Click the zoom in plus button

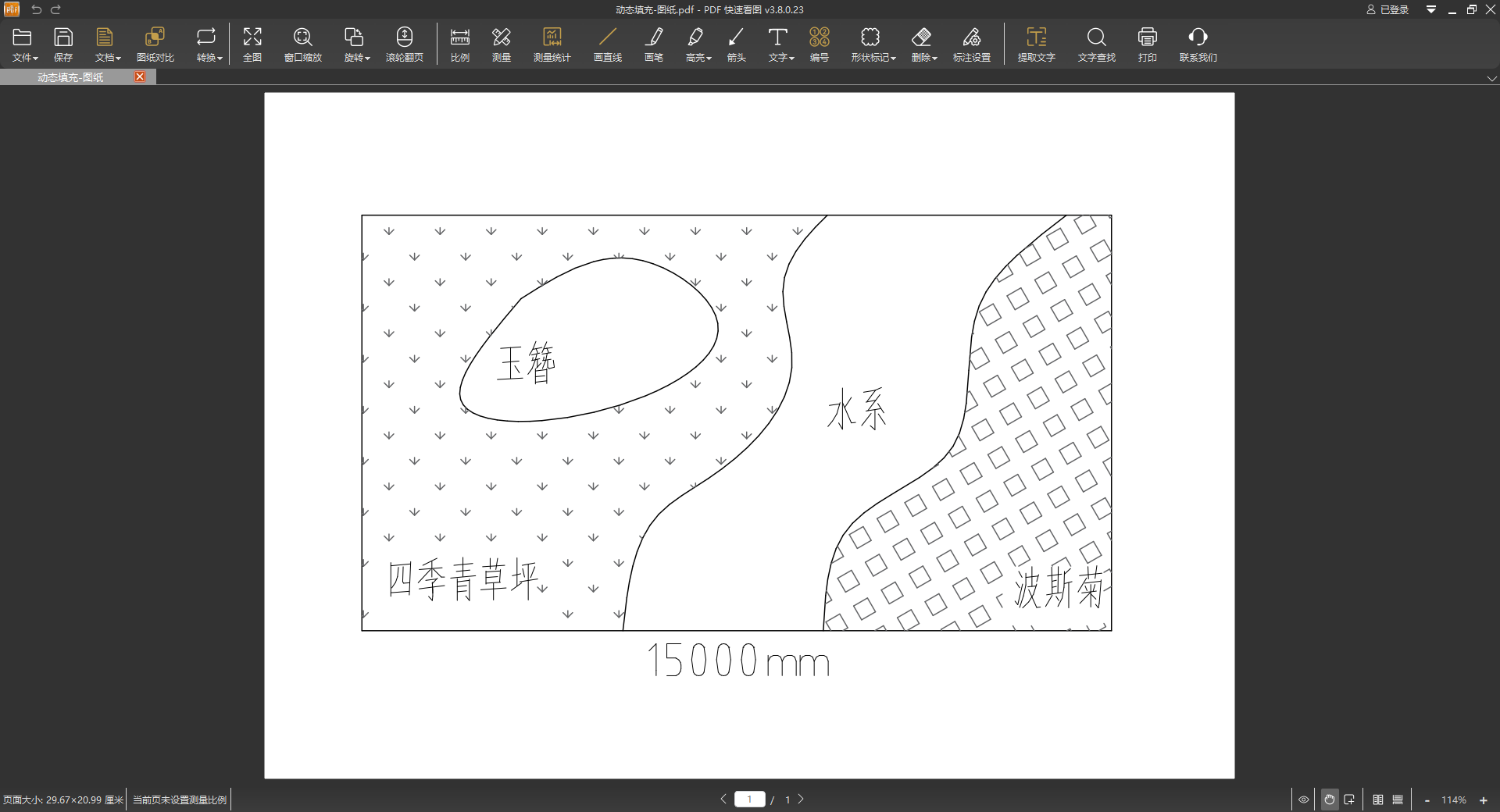pos(1484,800)
